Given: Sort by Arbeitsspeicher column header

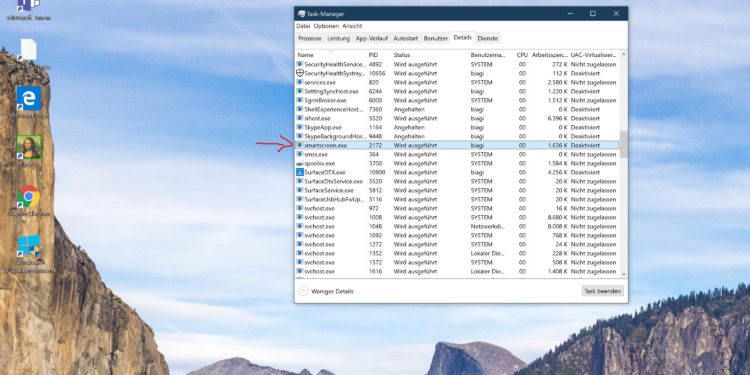Looking at the screenshot, I should pos(550,55).
